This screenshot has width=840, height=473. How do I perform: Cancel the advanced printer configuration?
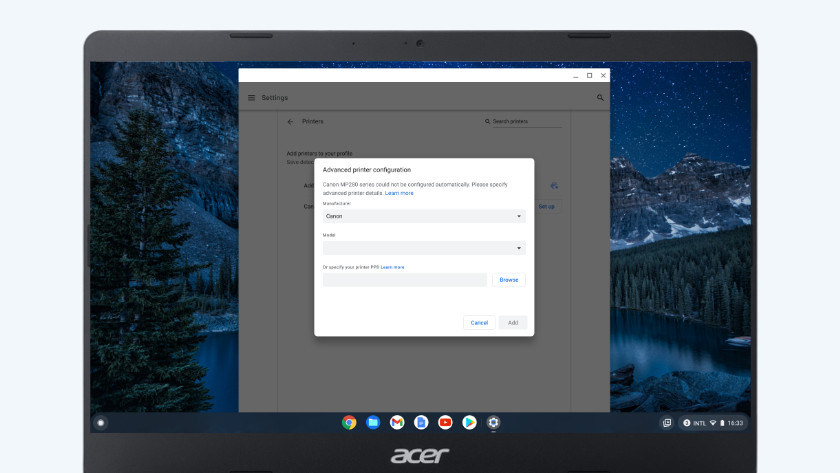pos(479,322)
